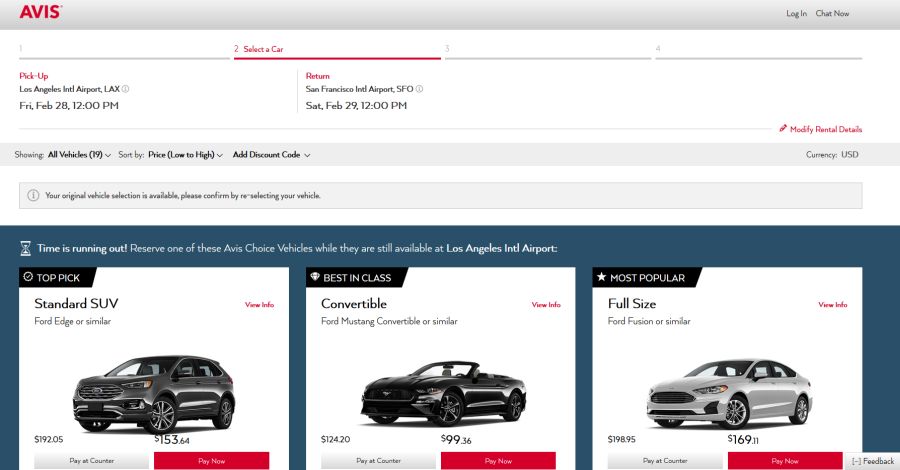This screenshot has height=470, width=900.
Task: Click the Top Pick checkmark badge icon
Action: (28, 277)
